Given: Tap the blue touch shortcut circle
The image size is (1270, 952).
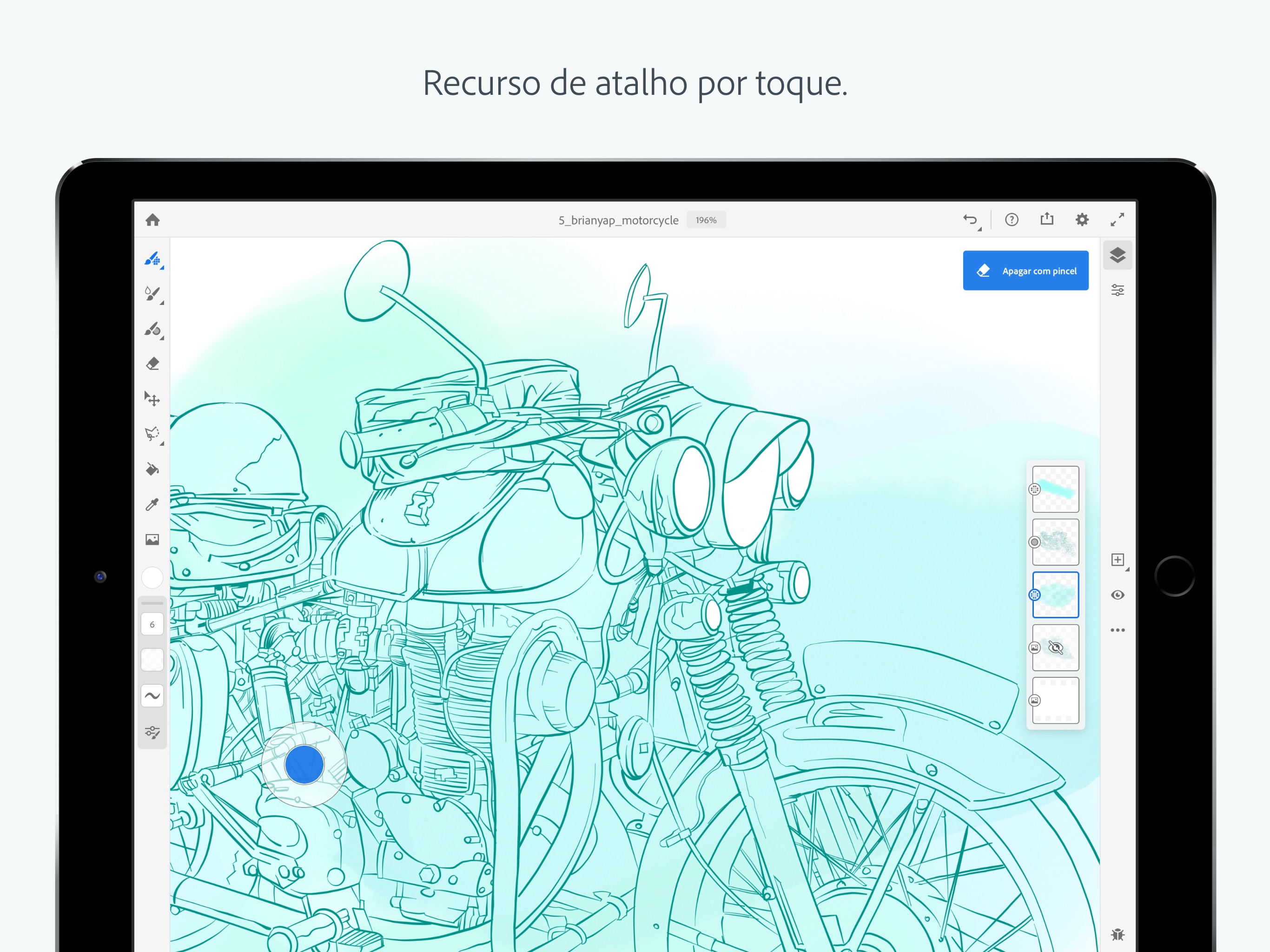Looking at the screenshot, I should tap(304, 765).
